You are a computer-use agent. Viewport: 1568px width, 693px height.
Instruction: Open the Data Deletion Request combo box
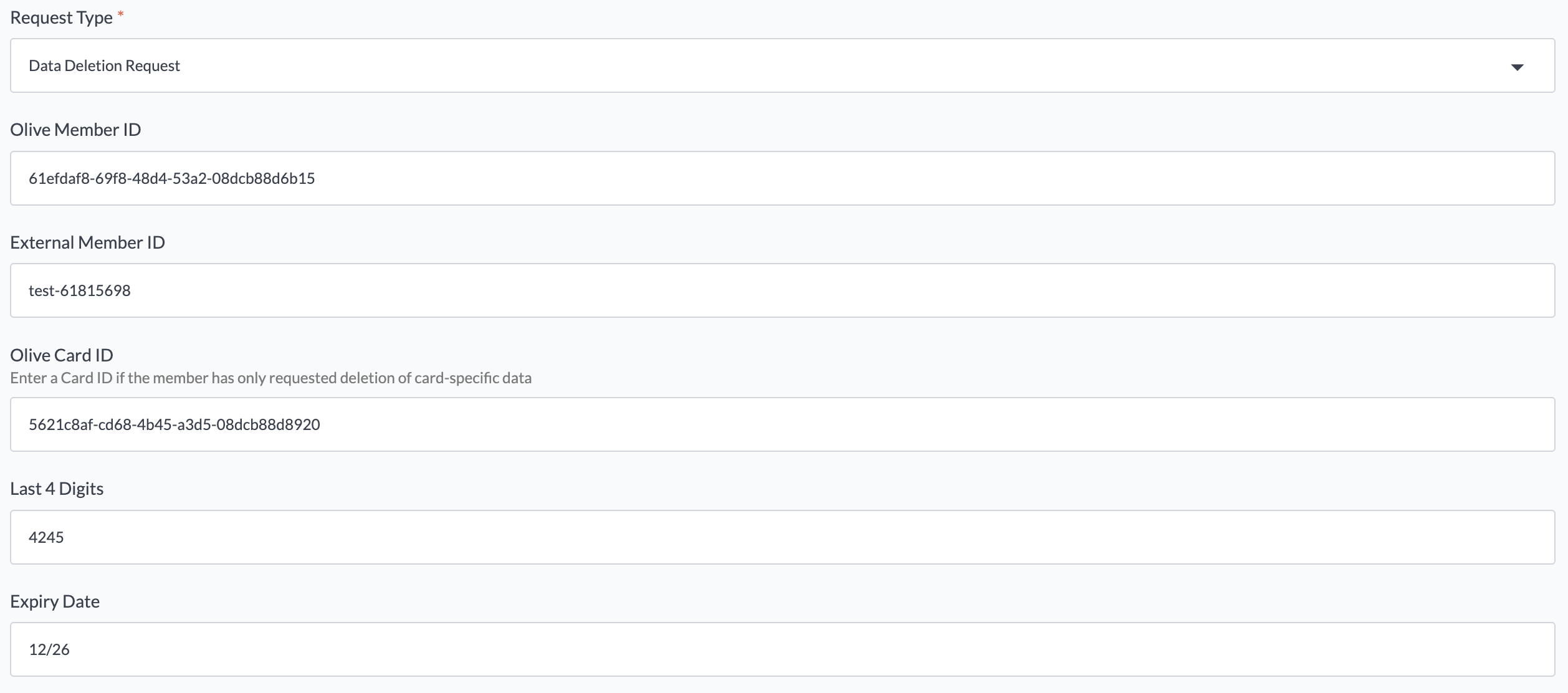tap(782, 65)
